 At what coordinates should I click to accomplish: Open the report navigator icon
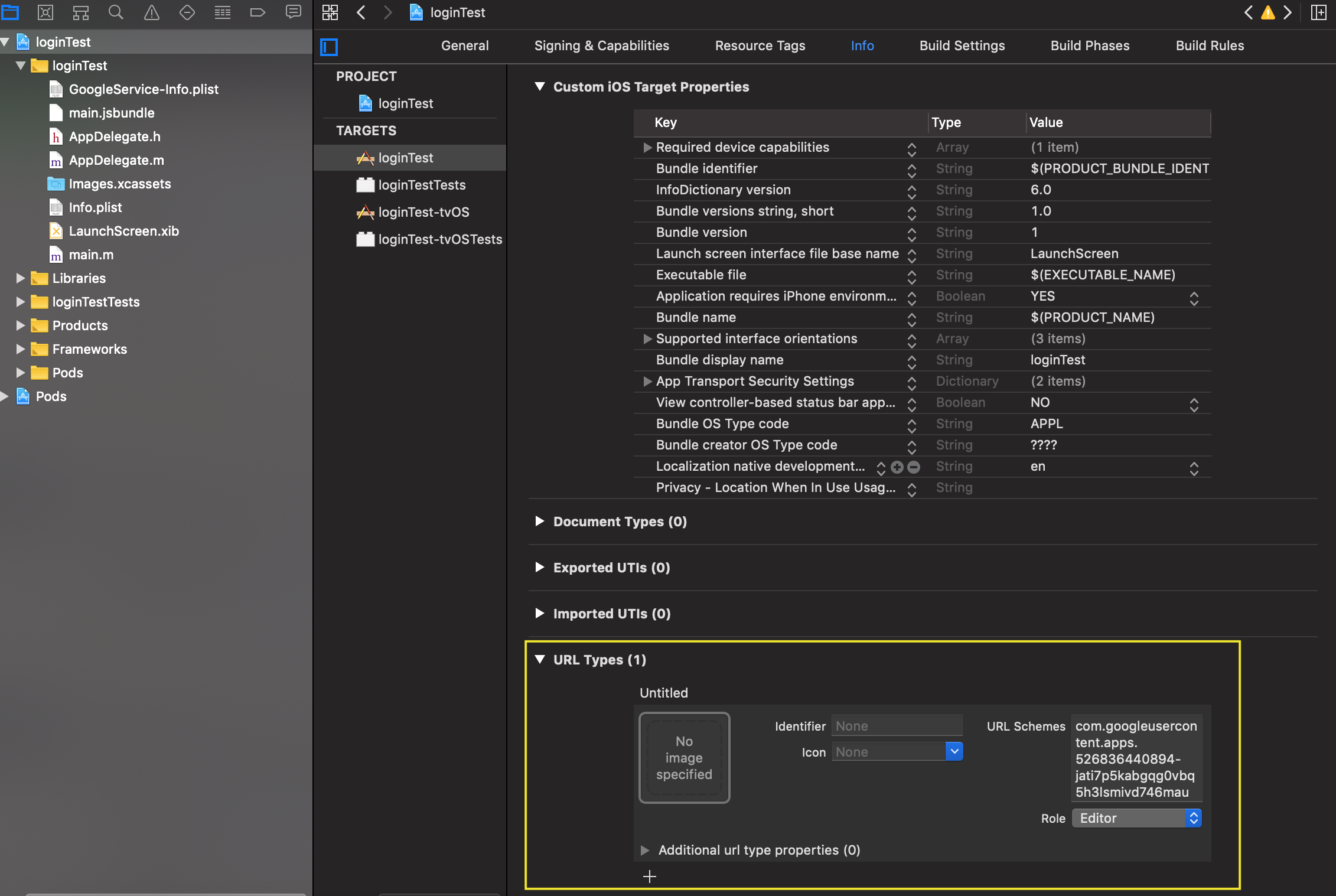point(293,12)
